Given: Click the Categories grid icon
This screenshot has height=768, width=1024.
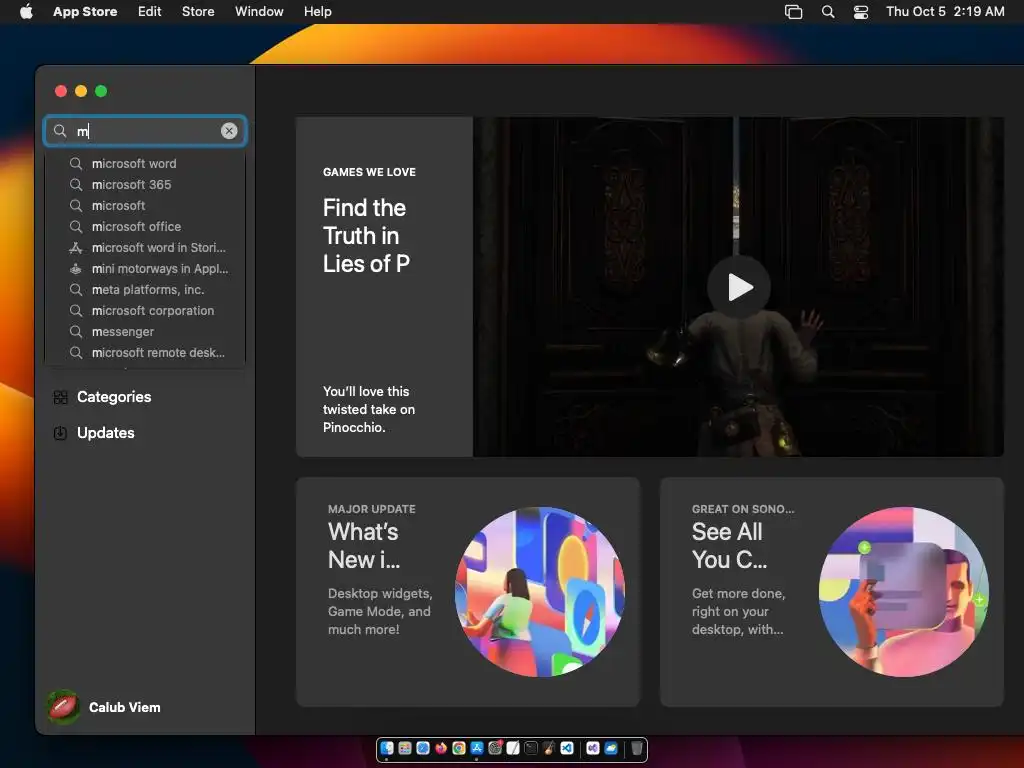Looking at the screenshot, I should (60, 397).
